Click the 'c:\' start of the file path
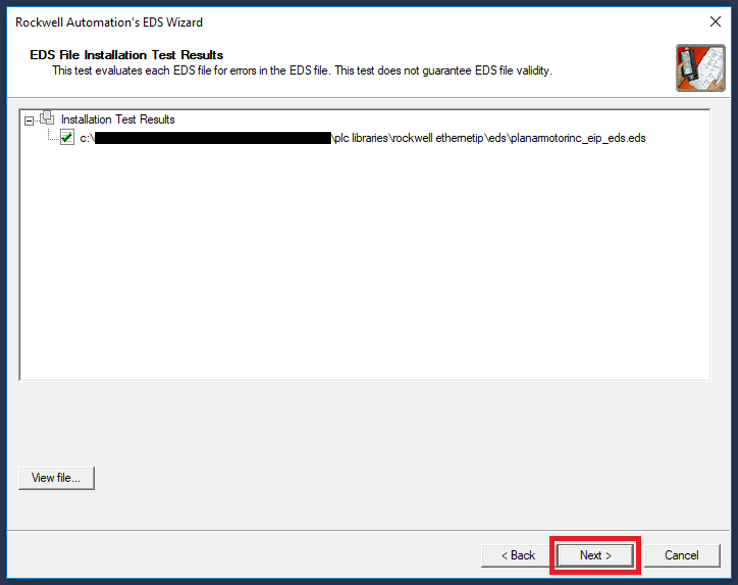Viewport: 738px width, 585px height. coord(86,138)
